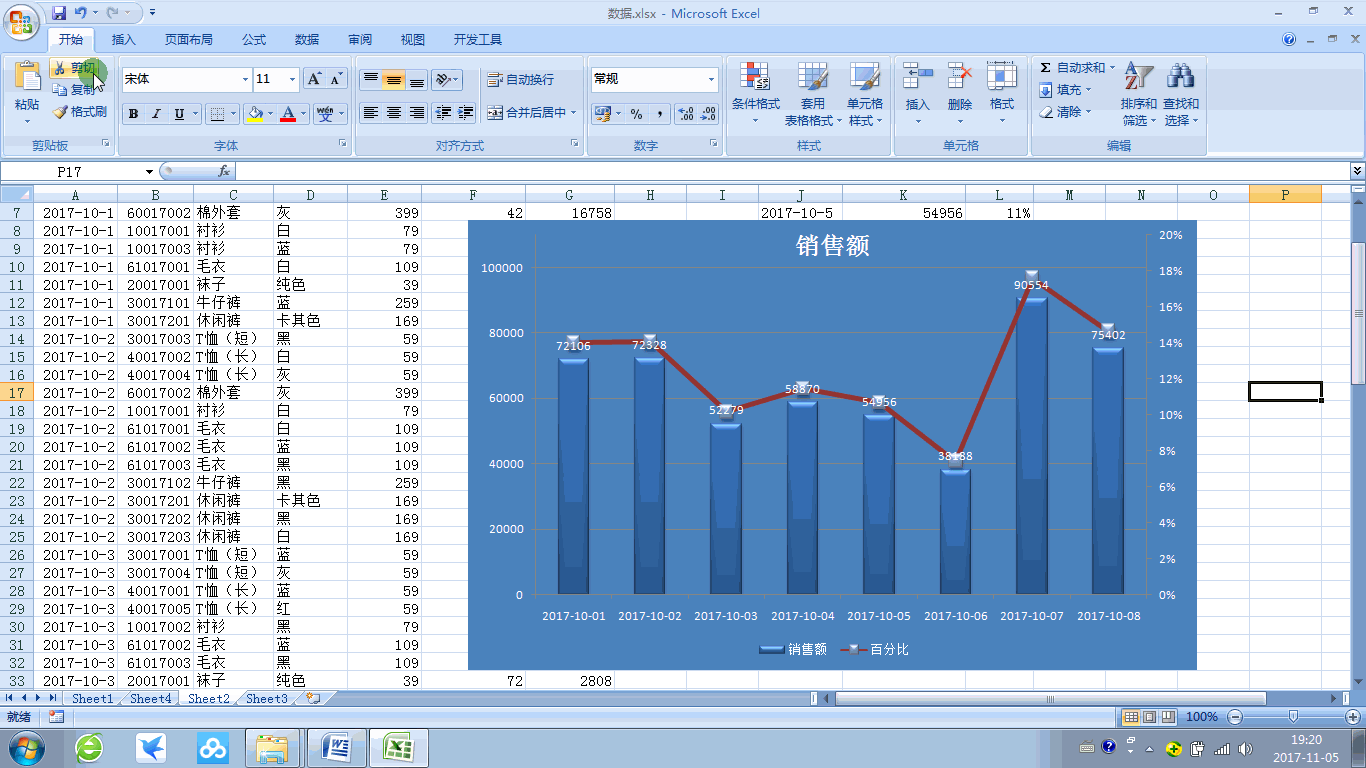
Task: Switch to Page Break Preview in status bar
Action: click(x=1167, y=717)
